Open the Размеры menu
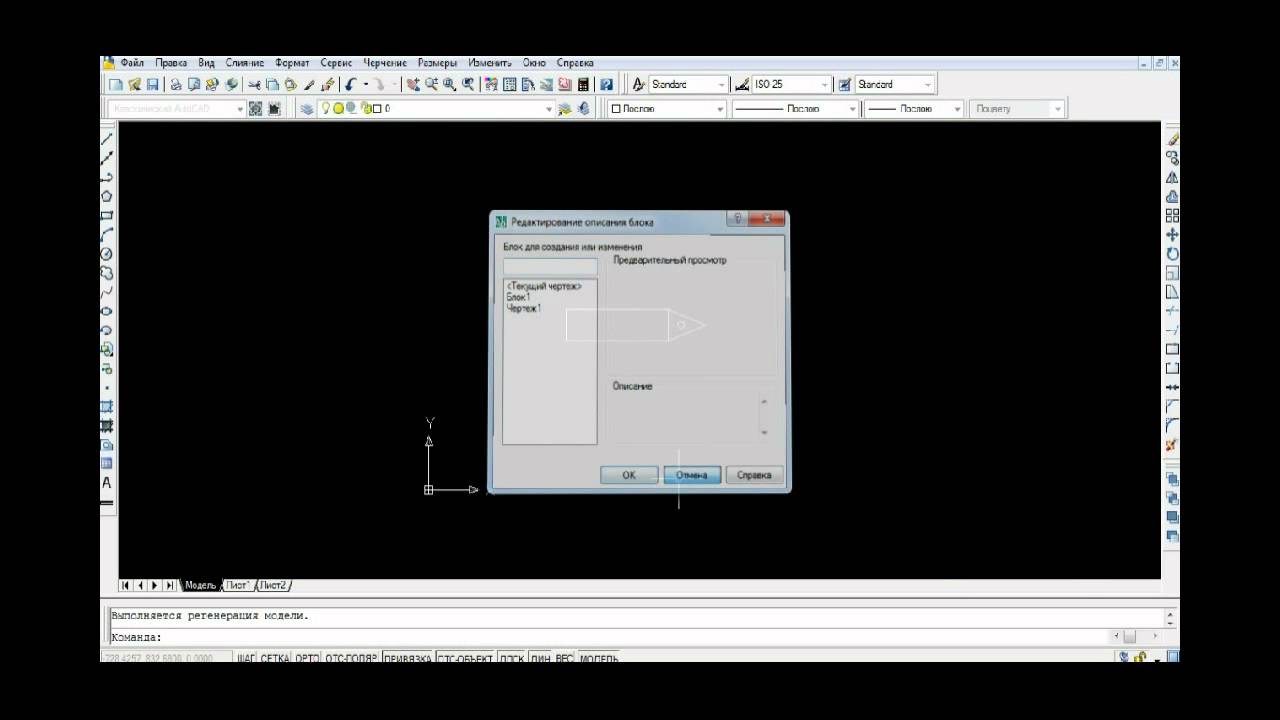Image resolution: width=1280 pixels, height=720 pixels. pyautogui.click(x=437, y=63)
